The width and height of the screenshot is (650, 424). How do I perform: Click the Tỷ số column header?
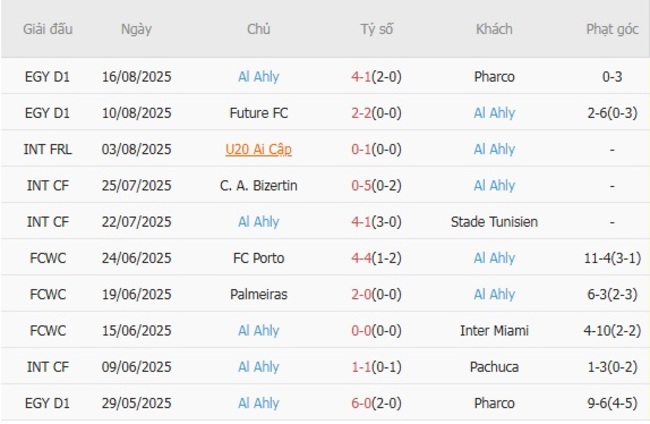(x=377, y=29)
